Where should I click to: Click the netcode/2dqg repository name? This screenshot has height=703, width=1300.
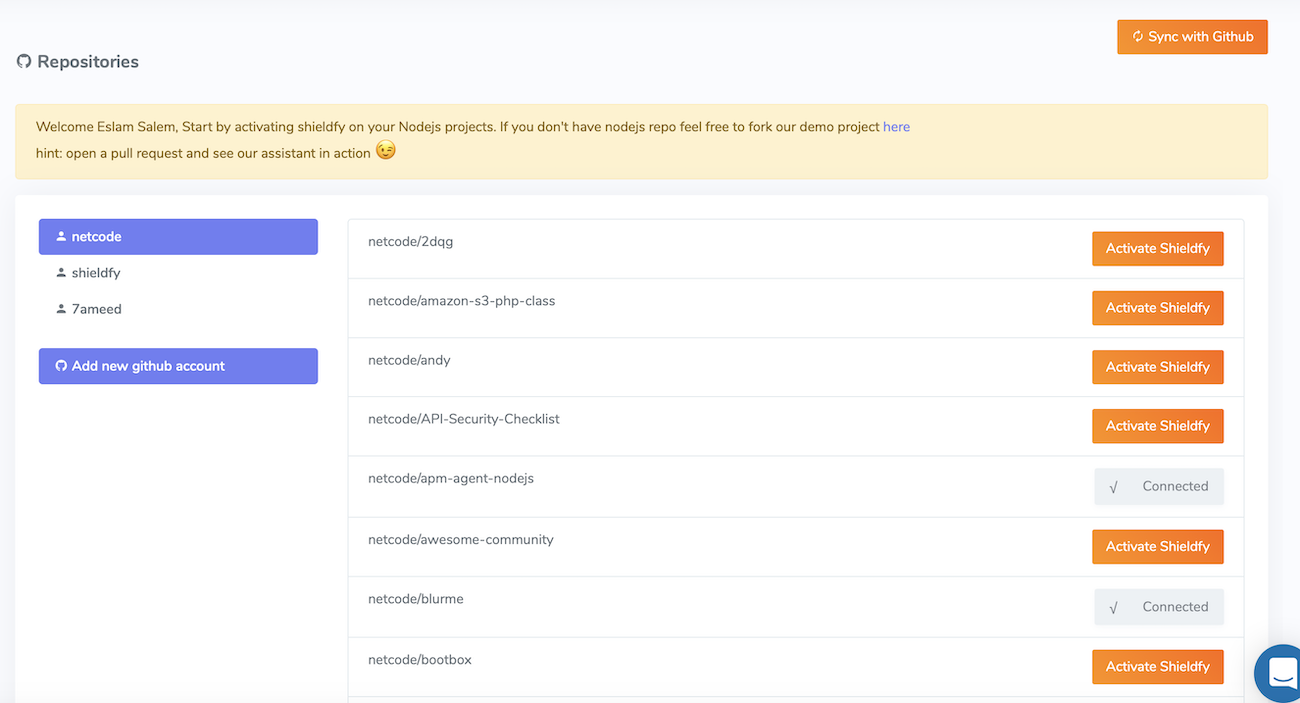(410, 241)
